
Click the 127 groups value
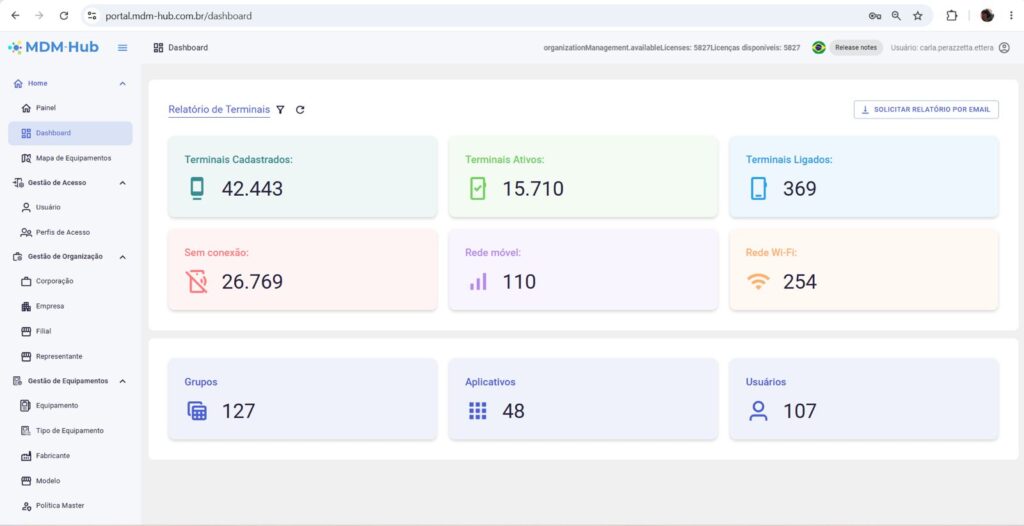coord(238,411)
